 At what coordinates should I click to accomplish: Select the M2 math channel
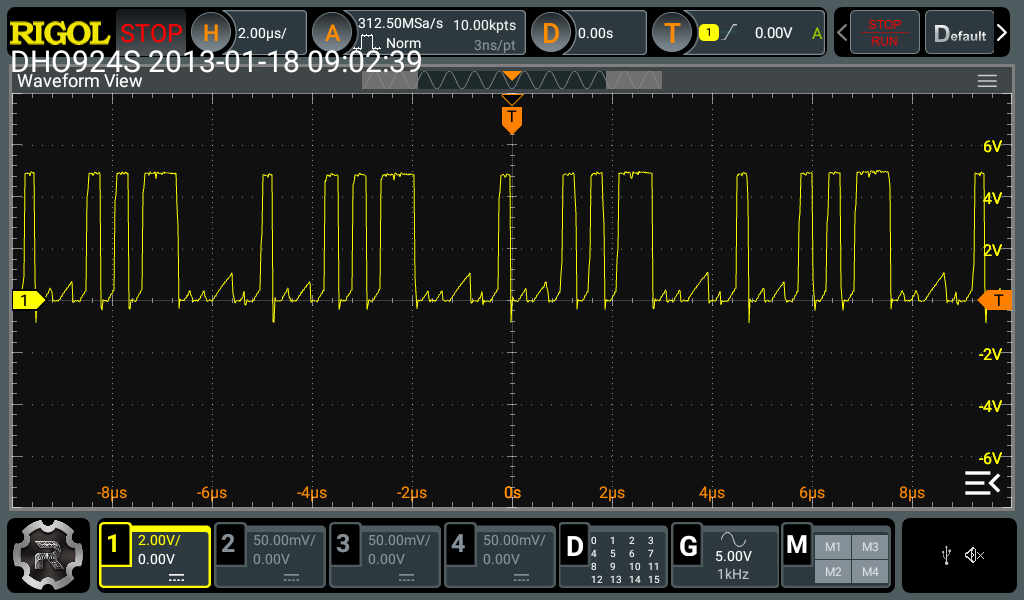pyautogui.click(x=833, y=572)
